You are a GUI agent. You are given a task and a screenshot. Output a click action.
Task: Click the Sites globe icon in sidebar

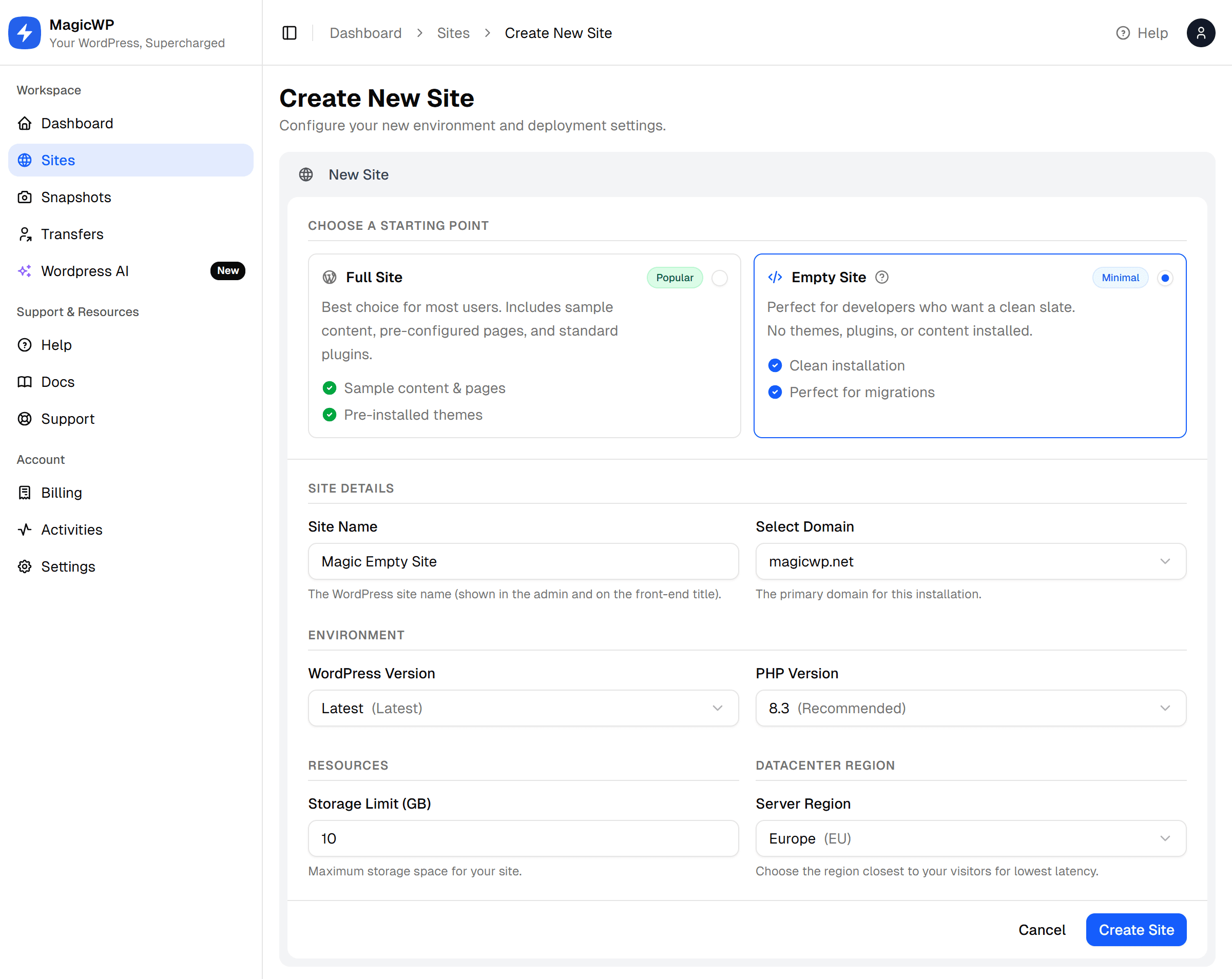coord(25,161)
